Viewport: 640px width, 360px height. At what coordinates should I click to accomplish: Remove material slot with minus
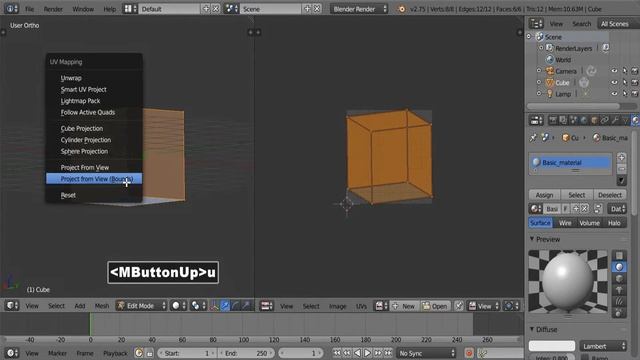tap(621, 169)
